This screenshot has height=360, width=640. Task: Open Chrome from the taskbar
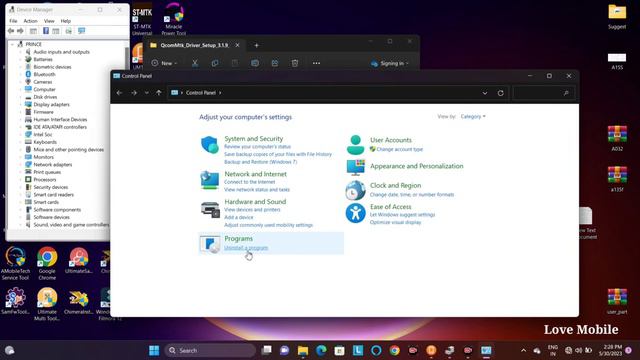pos(394,350)
